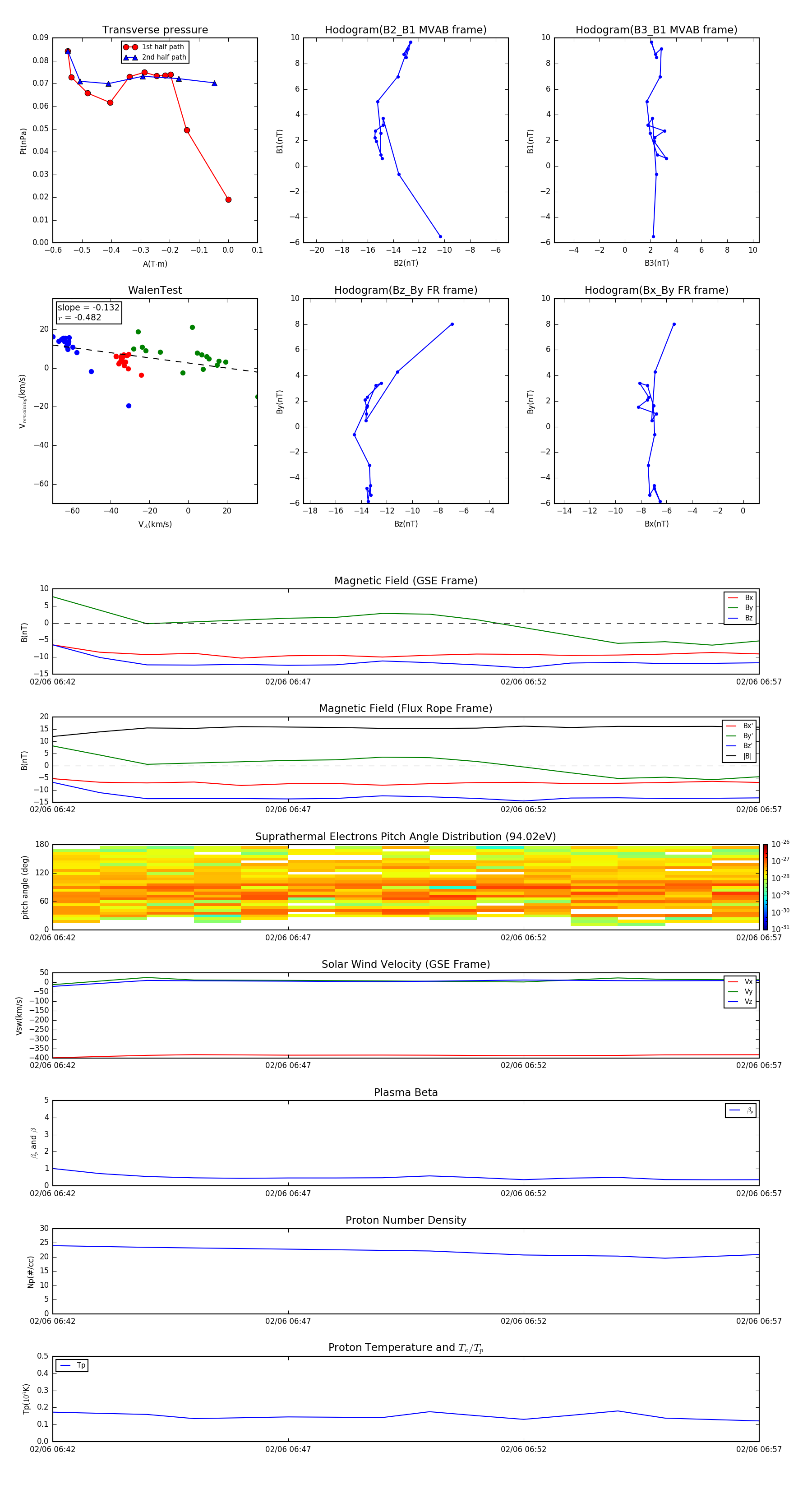Select the Suprathermal Electrons Pitch Angle Distribution title
The image size is (812, 1489).
406,837
